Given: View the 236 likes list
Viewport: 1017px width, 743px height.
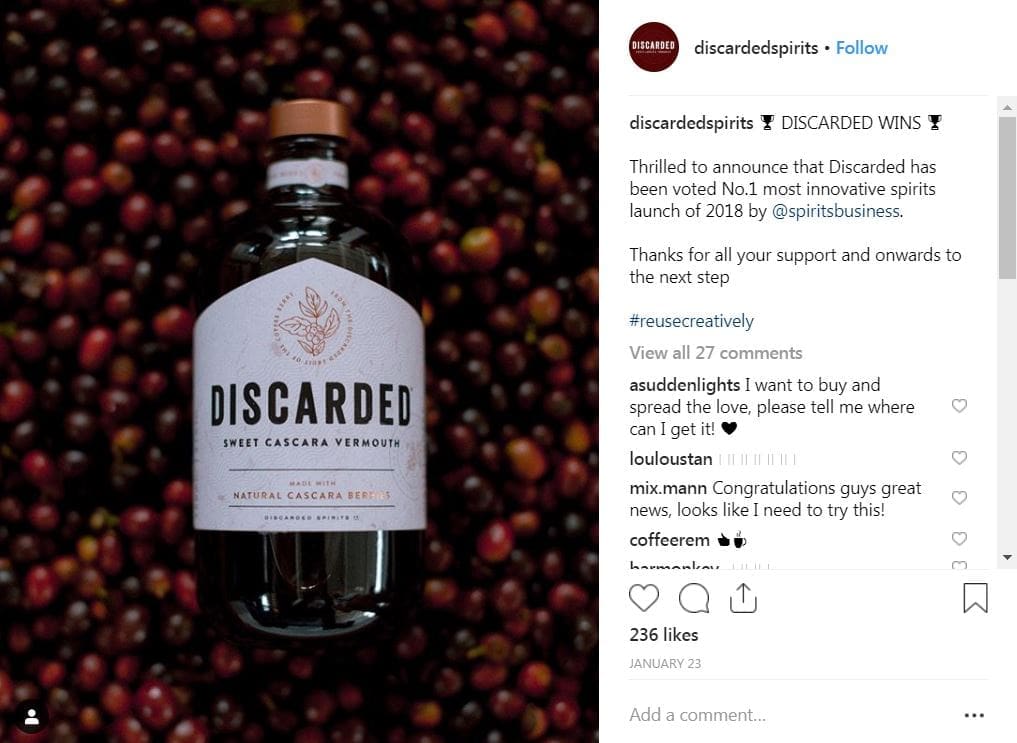Looking at the screenshot, I should click(x=664, y=635).
